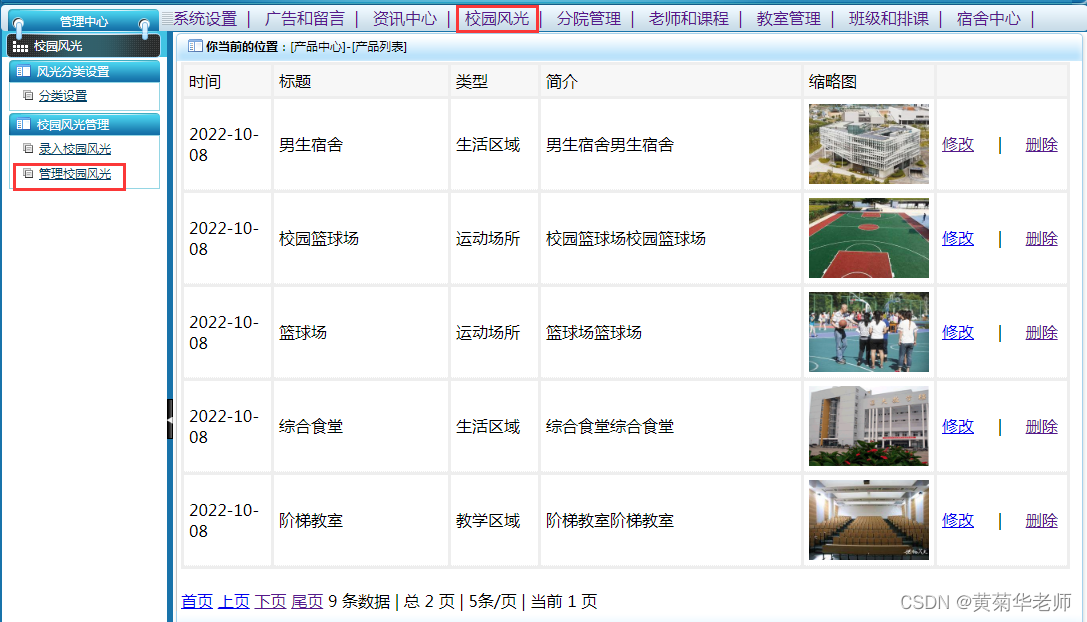
Task: Click the 校园风光管理 section header icon
Action: [x=22, y=122]
